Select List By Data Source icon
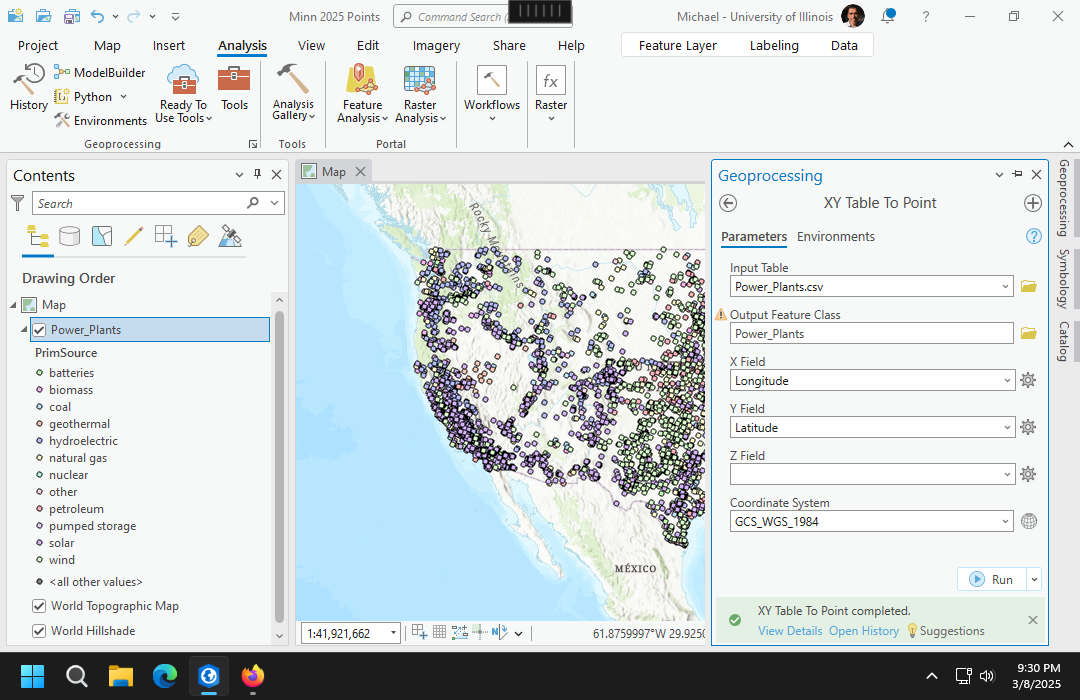This screenshot has width=1080, height=700. pyautogui.click(x=70, y=236)
